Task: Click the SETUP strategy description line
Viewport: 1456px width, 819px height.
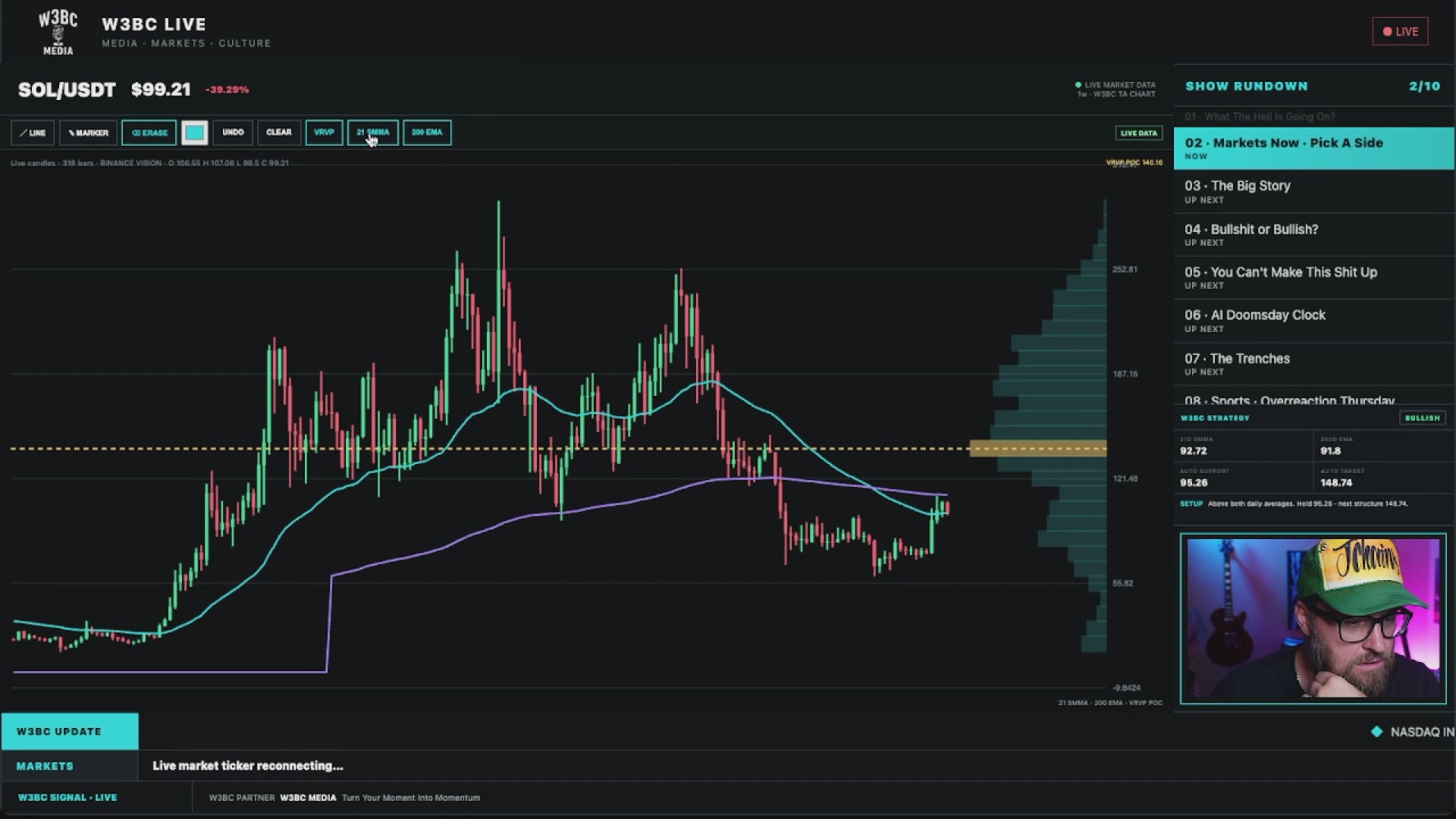Action: [x=1294, y=504]
